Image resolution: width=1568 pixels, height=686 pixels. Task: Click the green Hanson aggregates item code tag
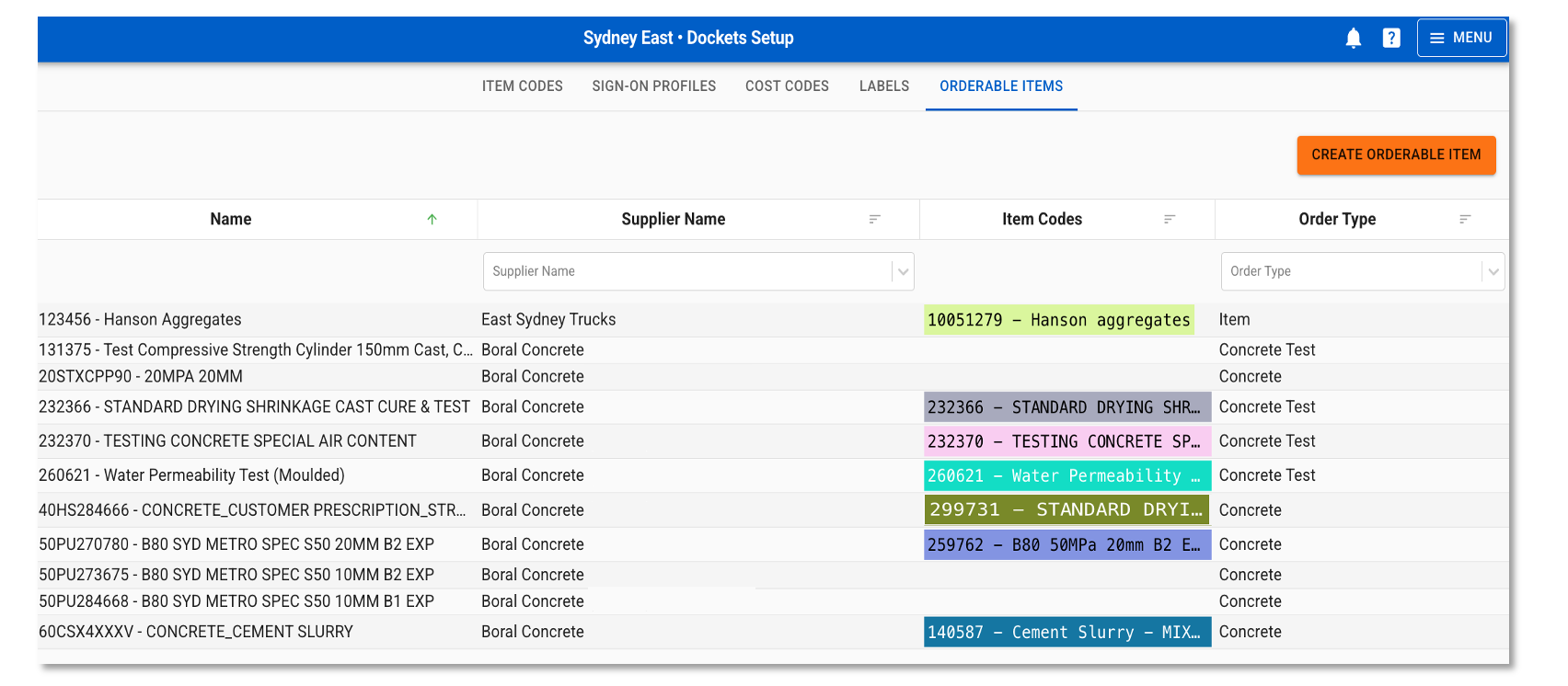point(1058,320)
